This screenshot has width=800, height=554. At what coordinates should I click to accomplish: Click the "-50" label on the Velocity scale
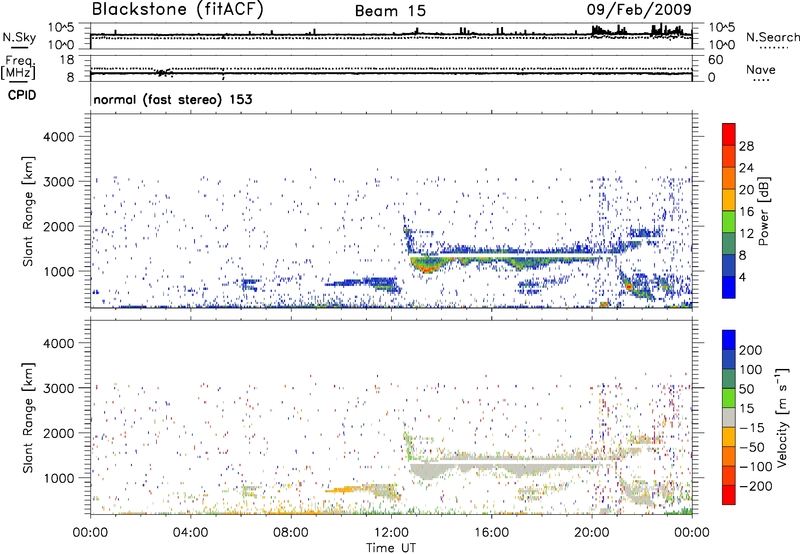(x=752, y=447)
